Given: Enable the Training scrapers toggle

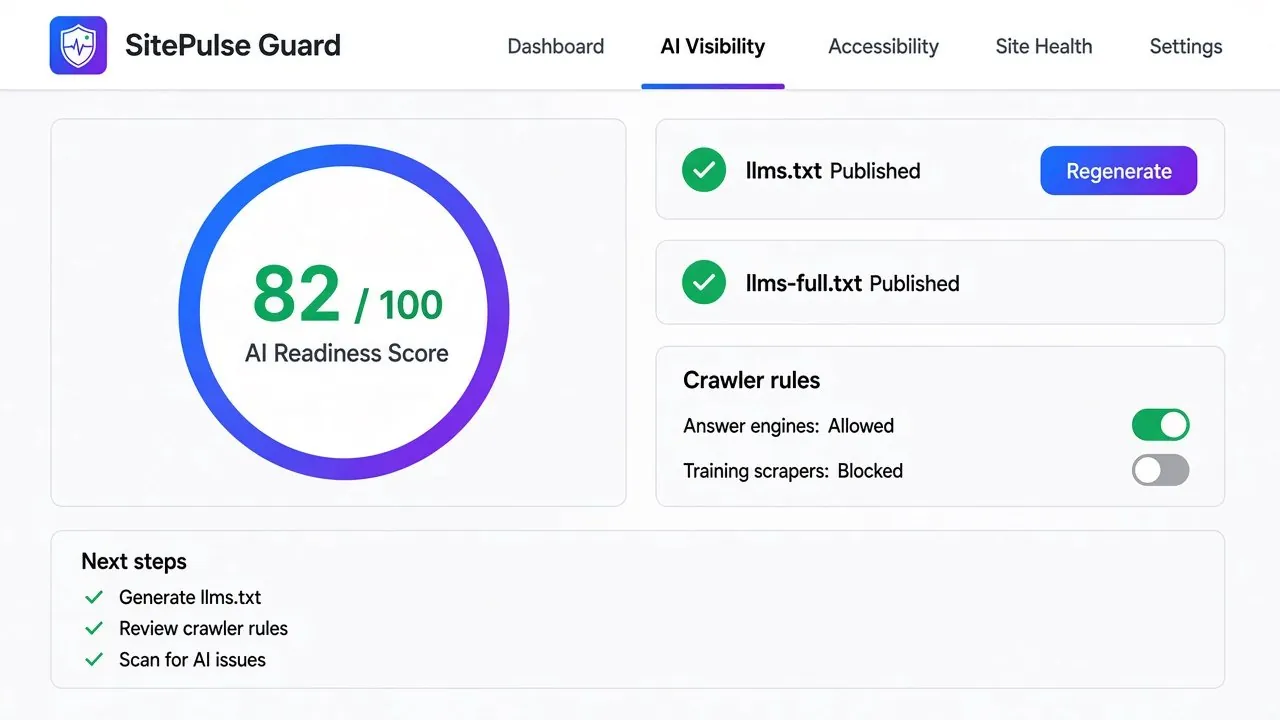Looking at the screenshot, I should (1160, 470).
